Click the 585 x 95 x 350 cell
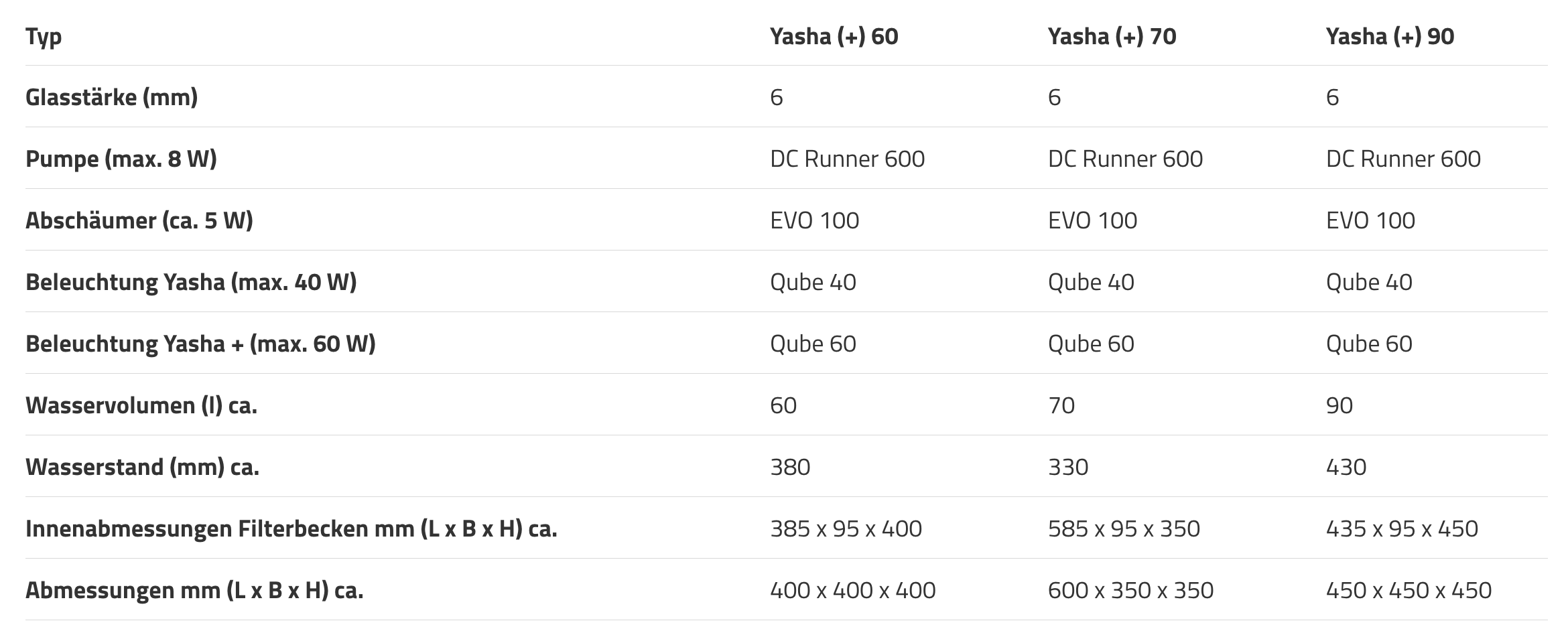The image size is (1568, 631). point(1124,529)
